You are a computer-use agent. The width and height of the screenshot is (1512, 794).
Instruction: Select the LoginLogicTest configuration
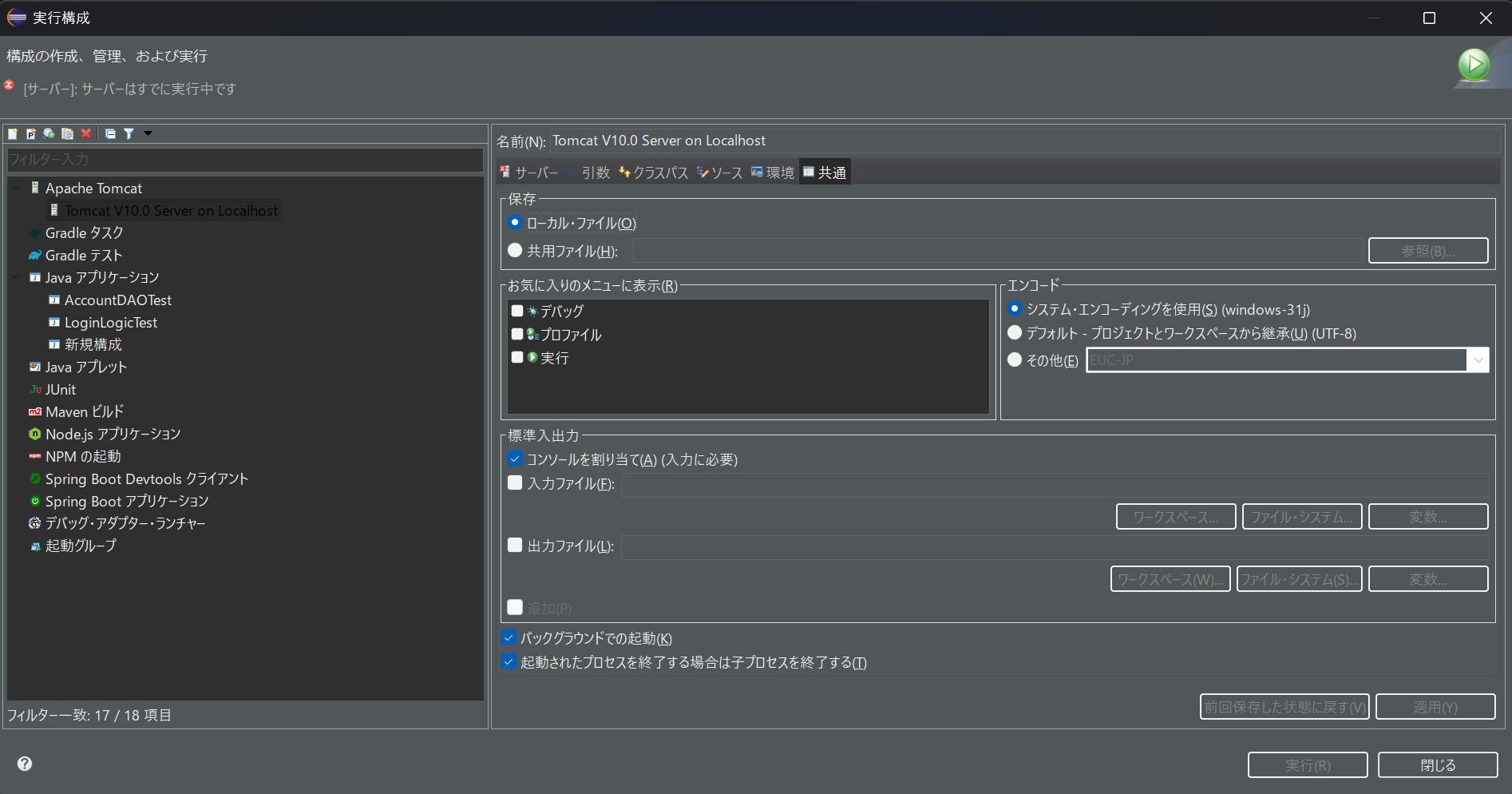coord(111,323)
